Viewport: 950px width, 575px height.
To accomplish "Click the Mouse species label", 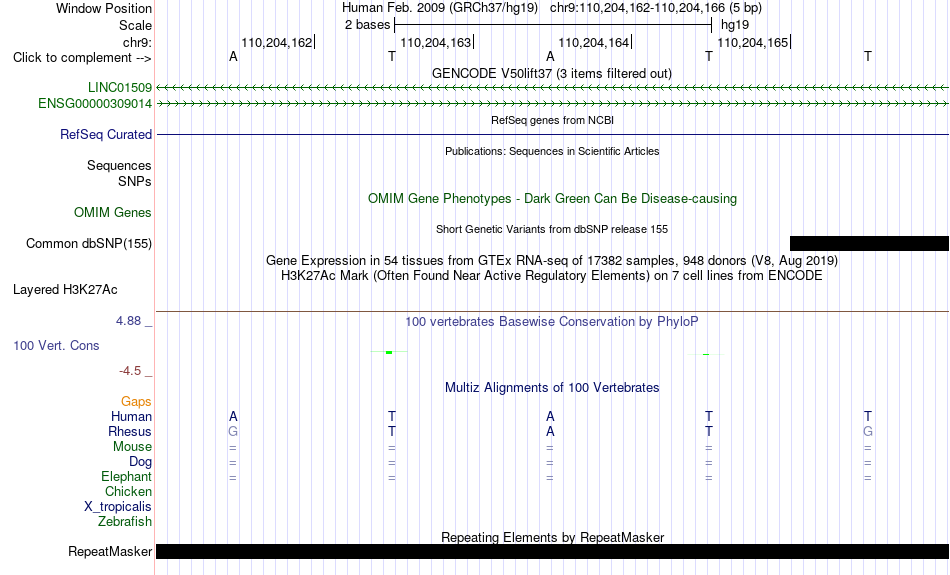I will point(132,447).
